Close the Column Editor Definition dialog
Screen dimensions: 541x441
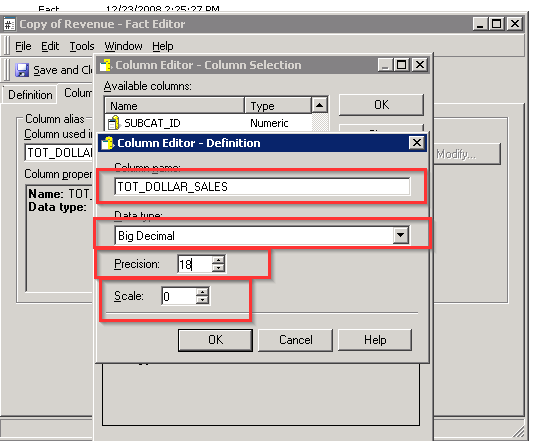[417, 143]
